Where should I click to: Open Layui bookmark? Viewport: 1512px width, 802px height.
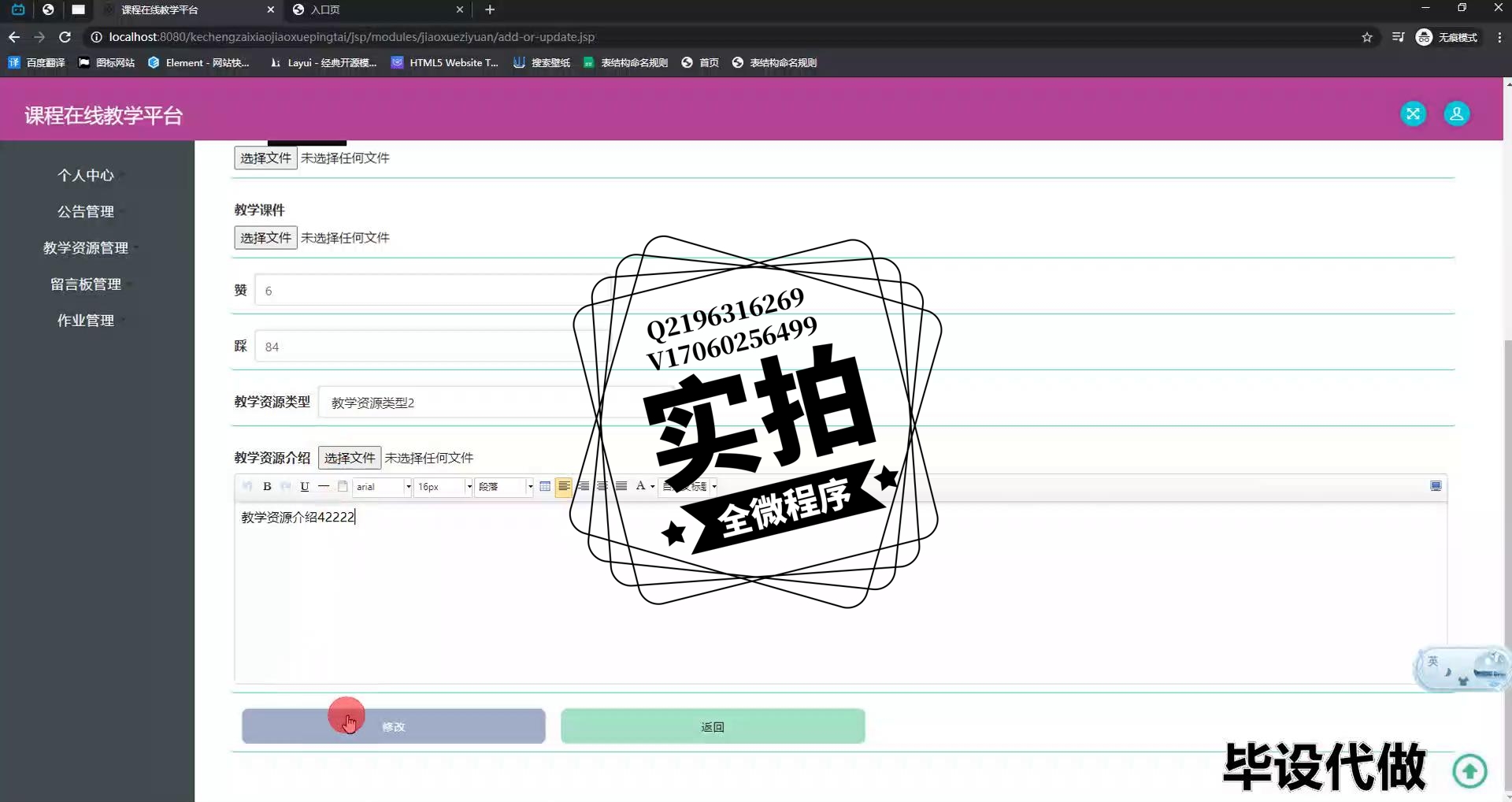coord(323,62)
